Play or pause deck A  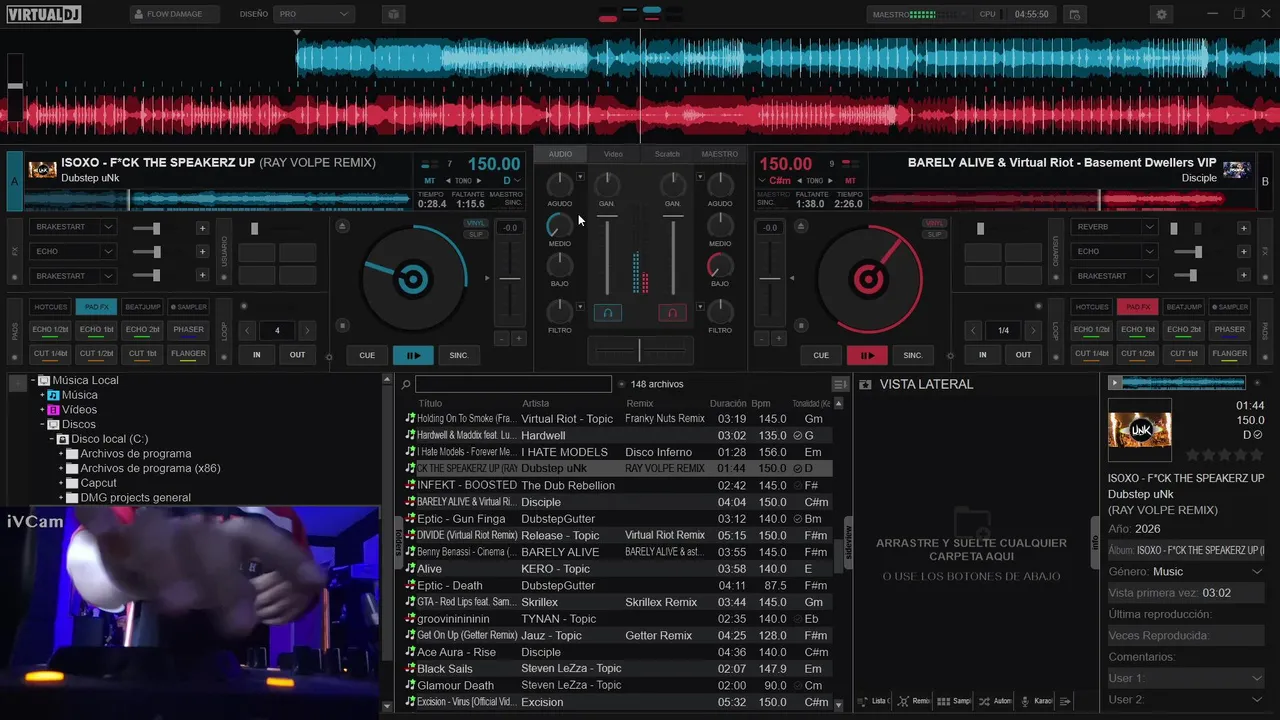[413, 355]
